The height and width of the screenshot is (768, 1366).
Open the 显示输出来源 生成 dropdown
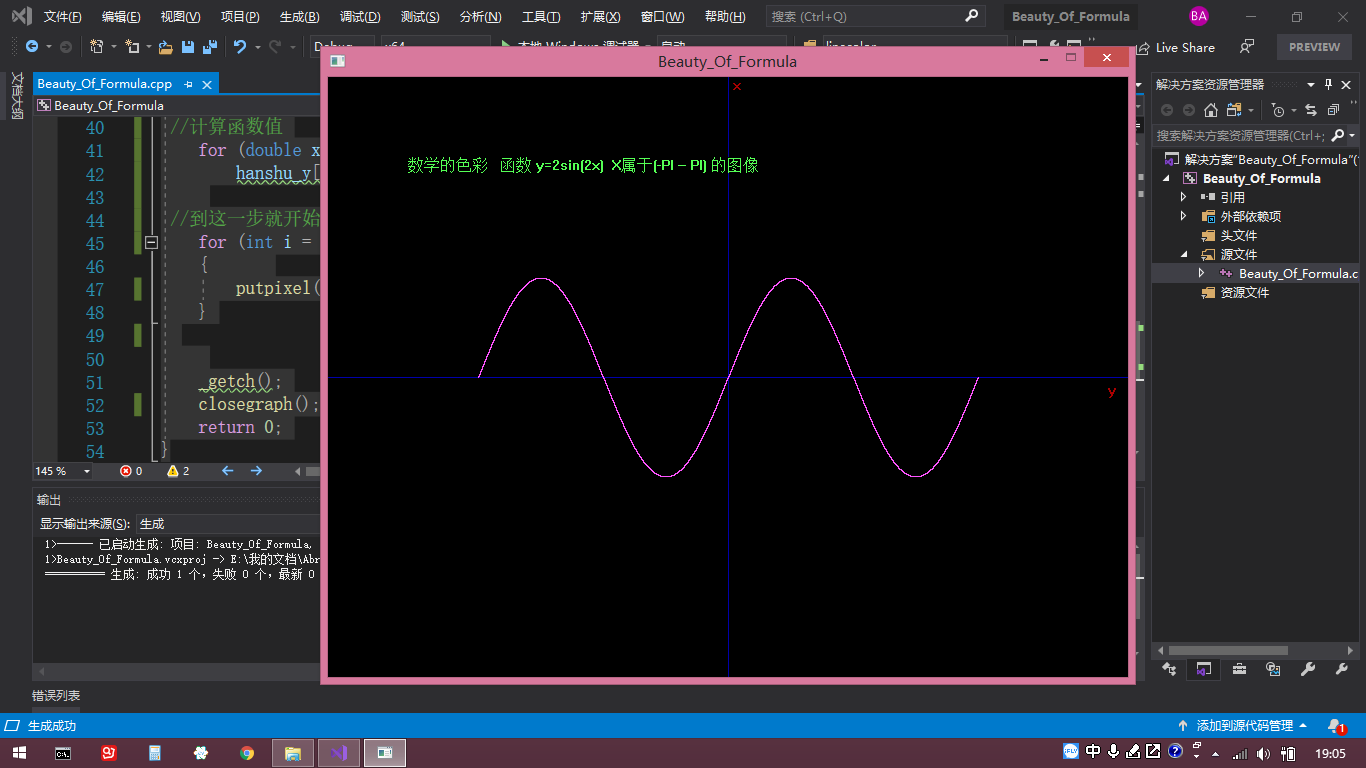click(228, 523)
